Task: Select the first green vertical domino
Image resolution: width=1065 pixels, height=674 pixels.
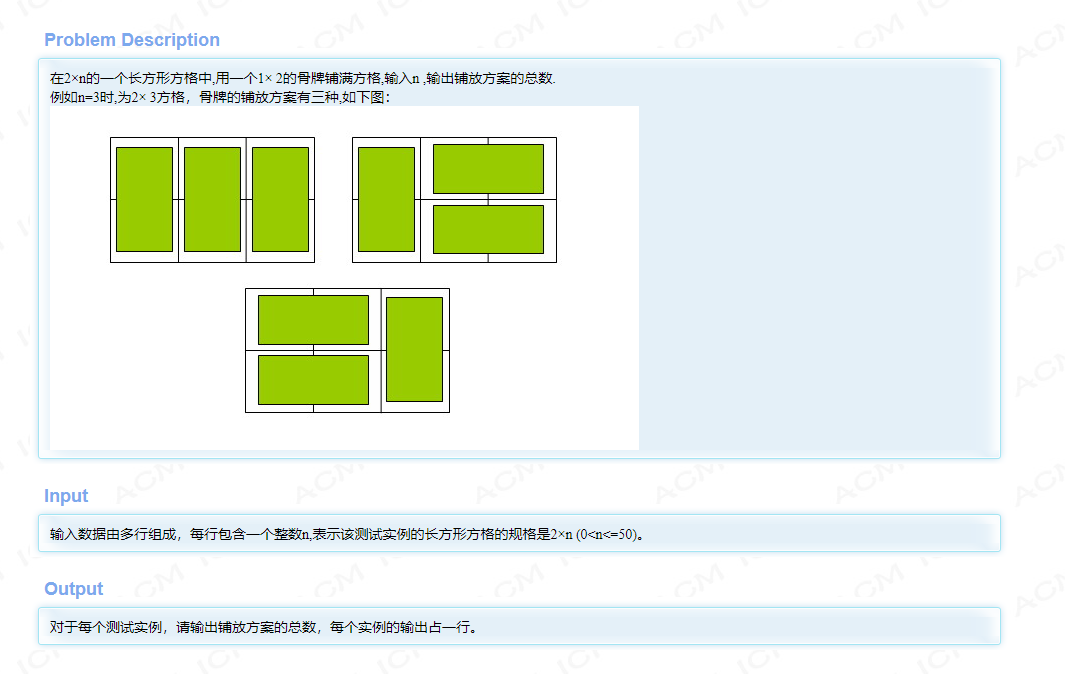Action: point(144,198)
